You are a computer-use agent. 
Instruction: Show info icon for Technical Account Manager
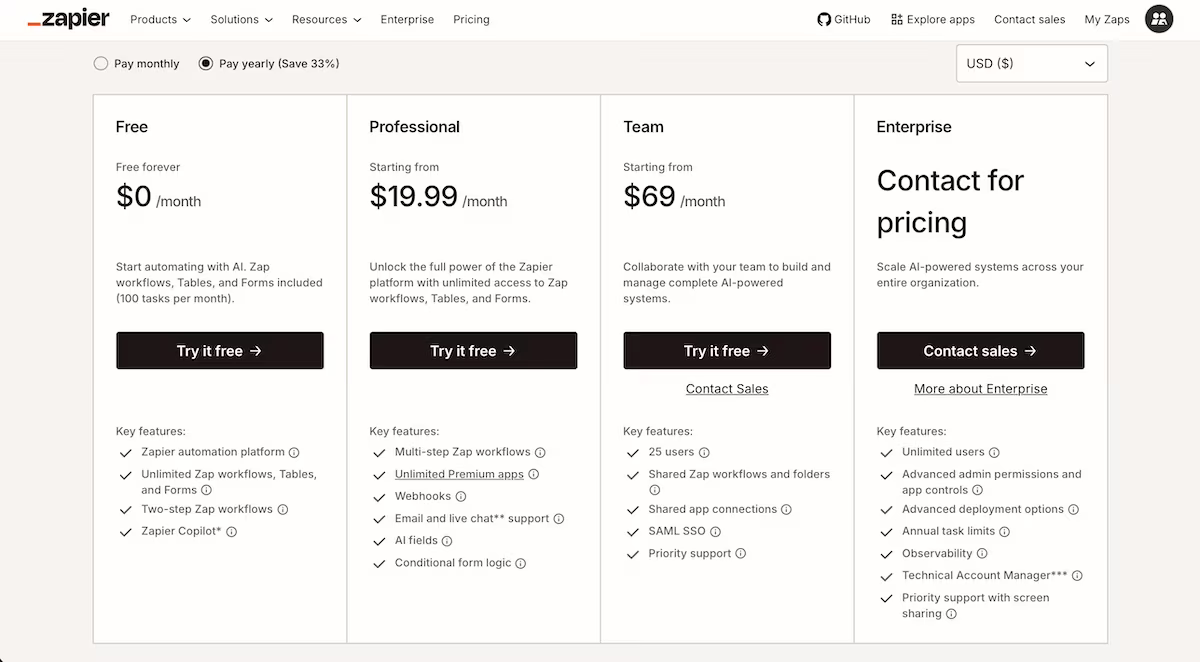(1077, 576)
